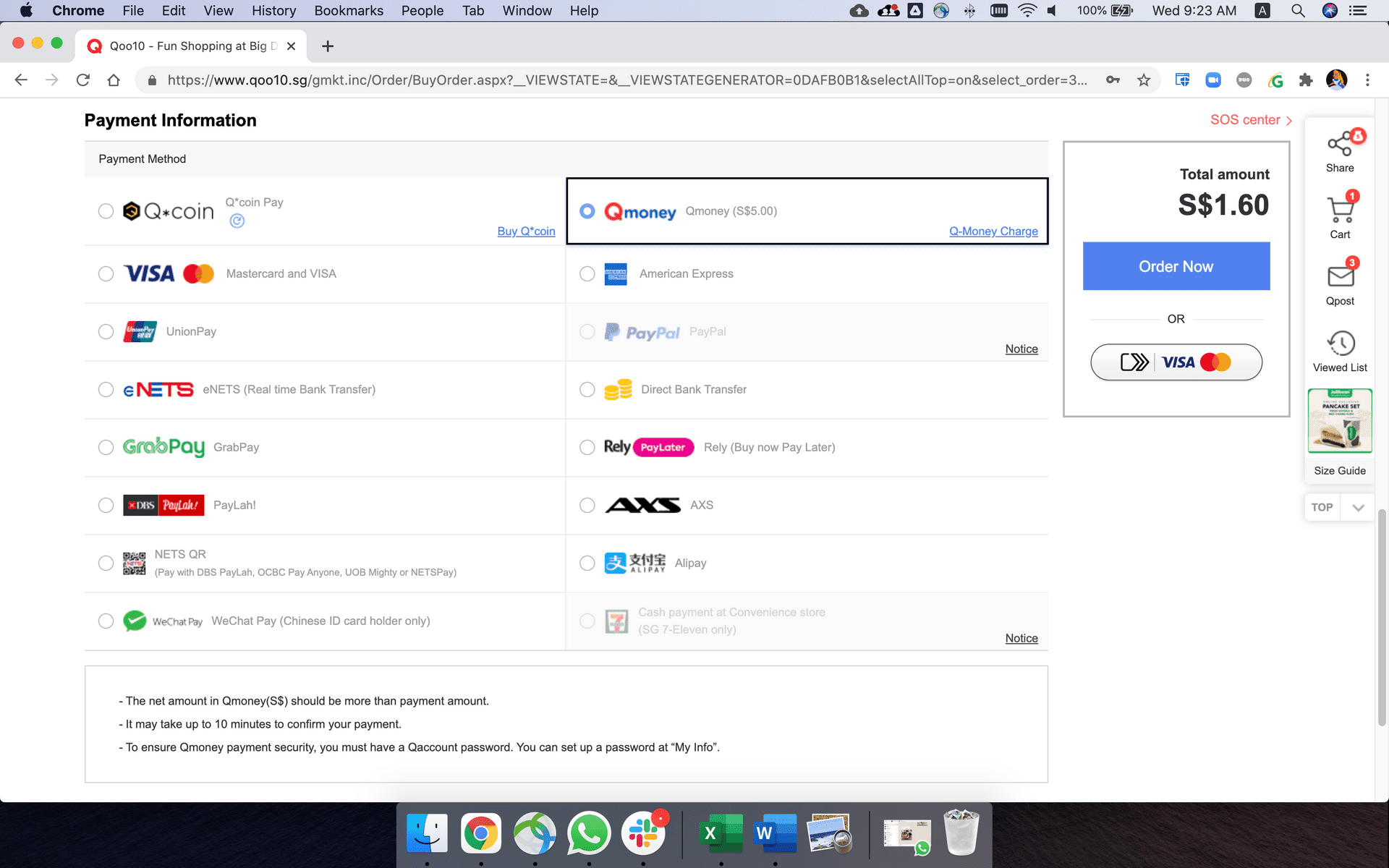Select the Direct Bank Transfer radio button
The image size is (1389, 868).
587,390
